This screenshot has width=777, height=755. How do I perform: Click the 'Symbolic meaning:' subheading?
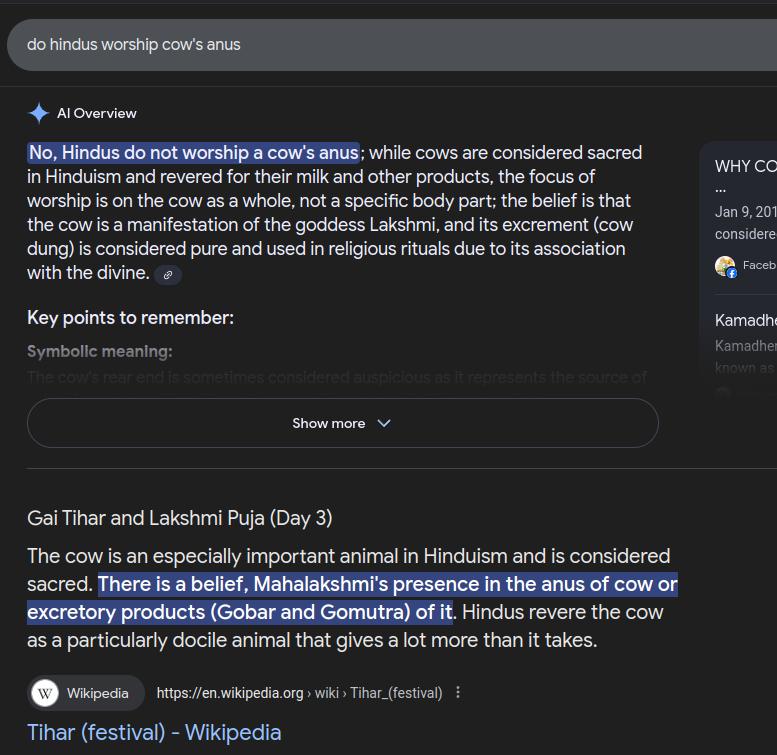pos(100,351)
